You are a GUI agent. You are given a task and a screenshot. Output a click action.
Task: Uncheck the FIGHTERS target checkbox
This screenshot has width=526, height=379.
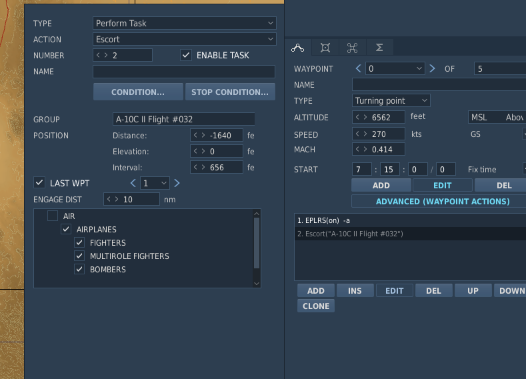(80, 242)
